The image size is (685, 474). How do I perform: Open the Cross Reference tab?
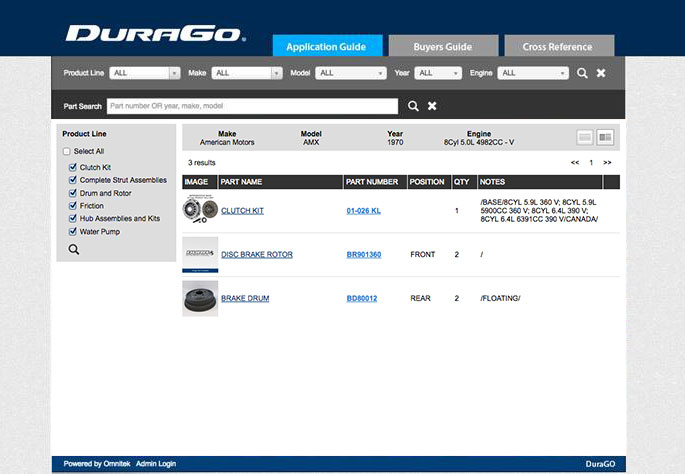pyautogui.click(x=559, y=46)
